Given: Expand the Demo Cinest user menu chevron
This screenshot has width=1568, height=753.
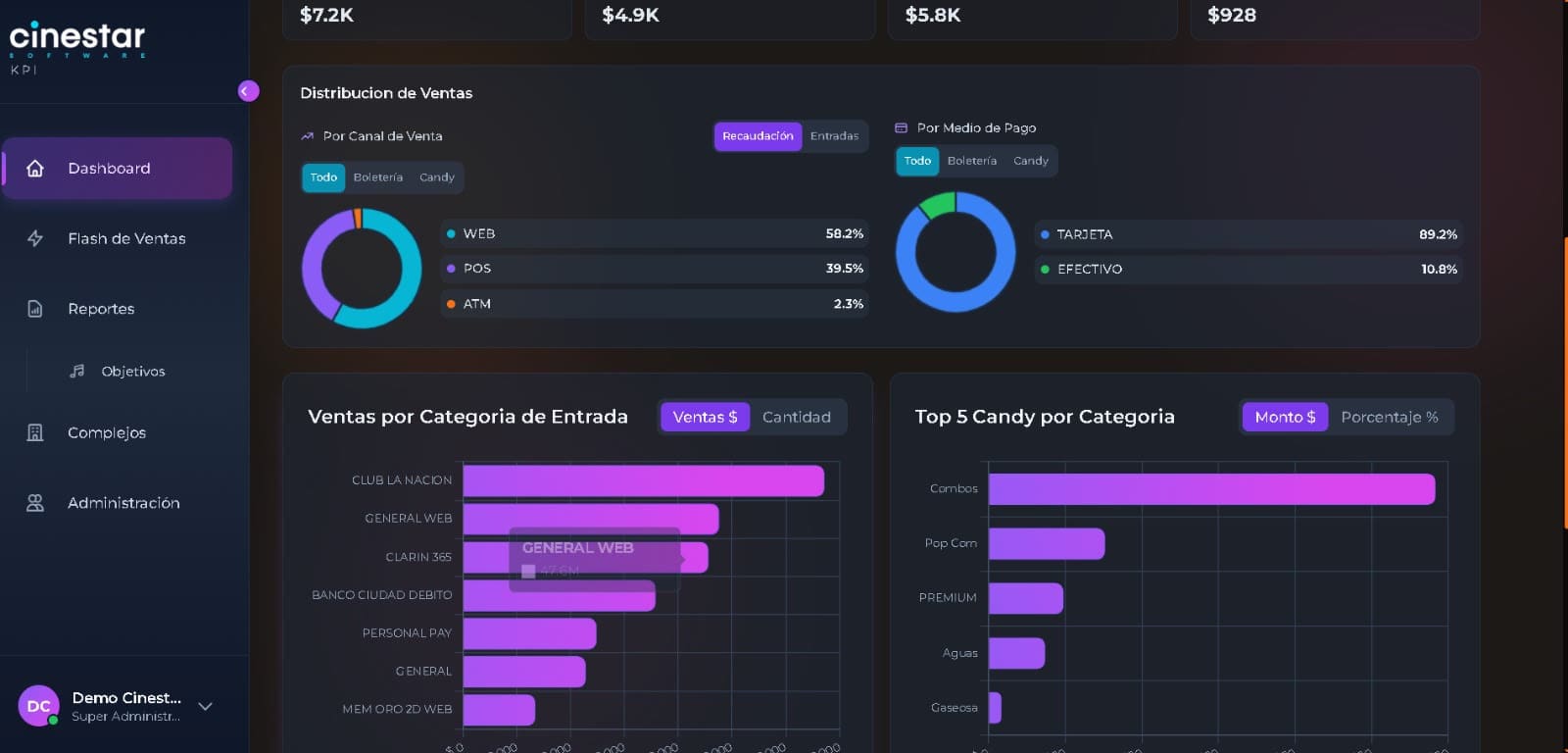Looking at the screenshot, I should point(205,706).
